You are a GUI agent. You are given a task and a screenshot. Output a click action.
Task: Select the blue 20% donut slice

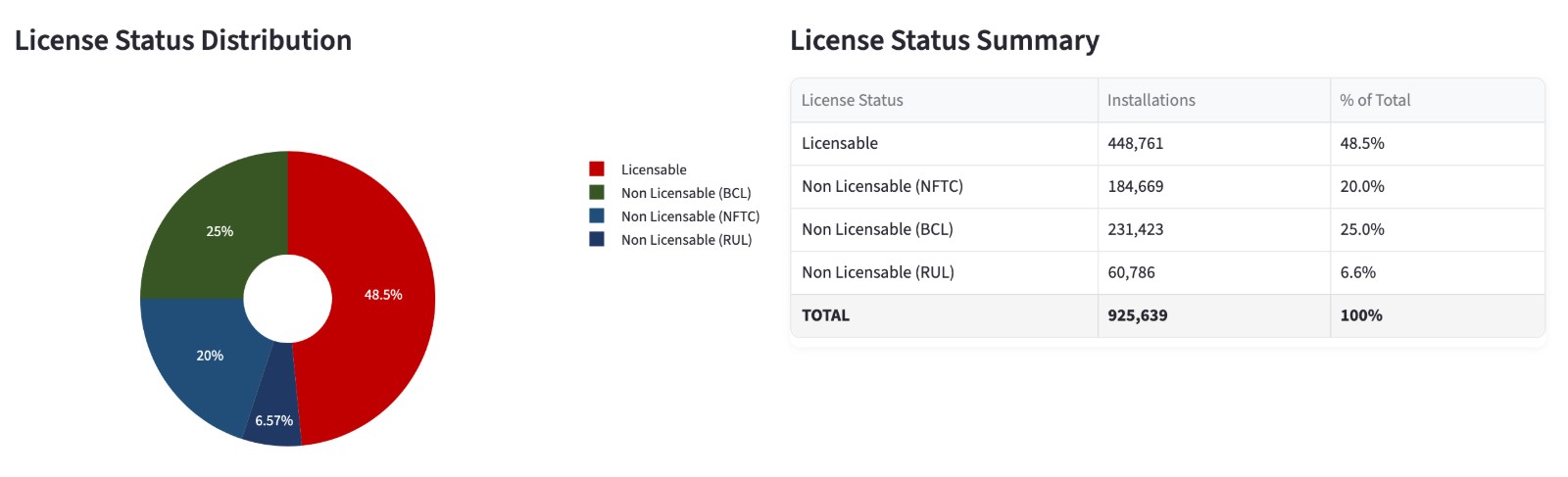(x=210, y=355)
